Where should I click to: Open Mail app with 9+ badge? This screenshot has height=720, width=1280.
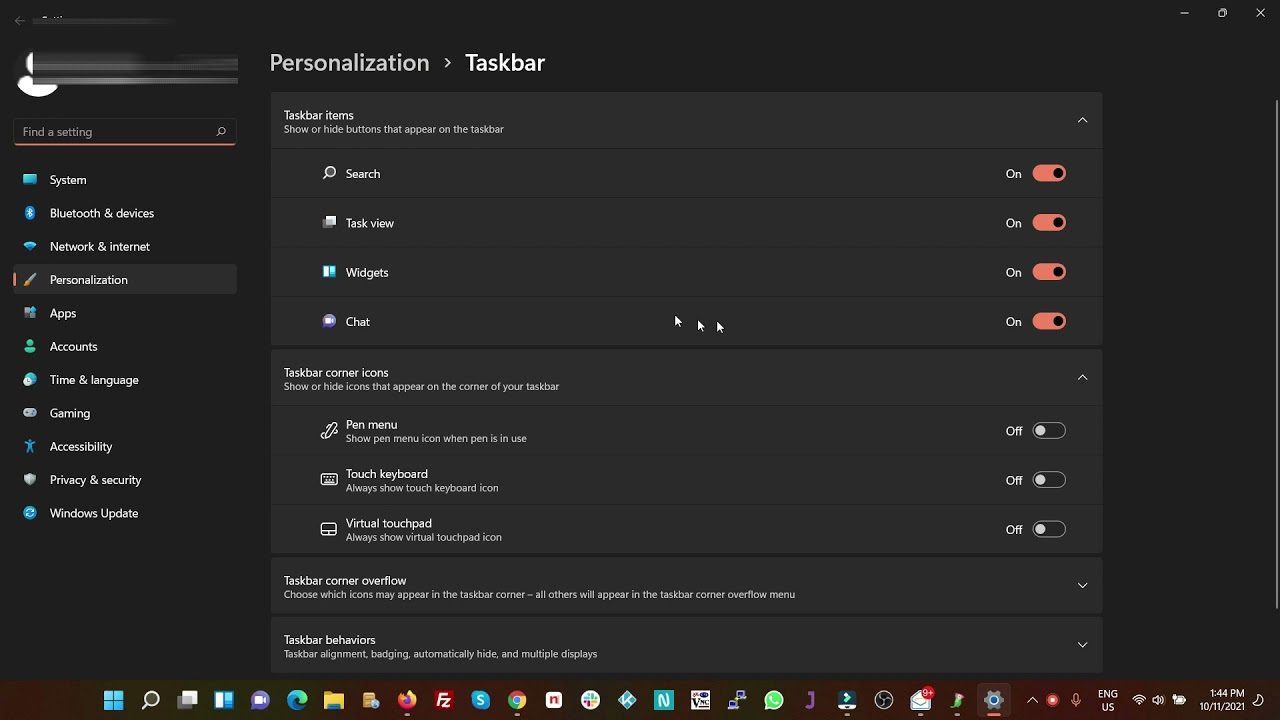[x=921, y=700]
